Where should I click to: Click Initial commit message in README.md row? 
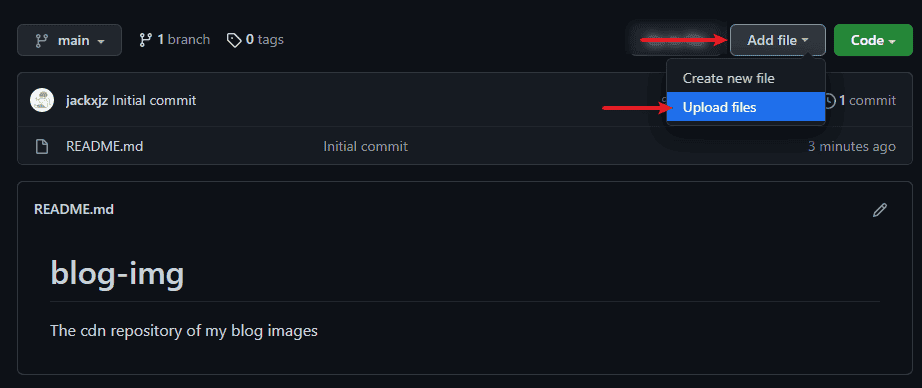(366, 146)
